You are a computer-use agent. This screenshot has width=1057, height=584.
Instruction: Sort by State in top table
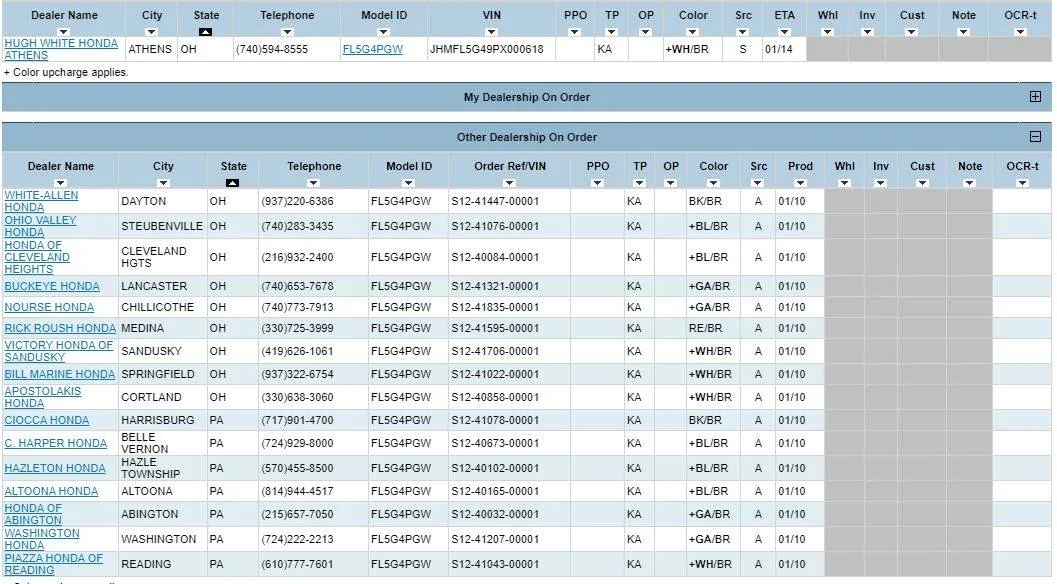click(x=206, y=32)
